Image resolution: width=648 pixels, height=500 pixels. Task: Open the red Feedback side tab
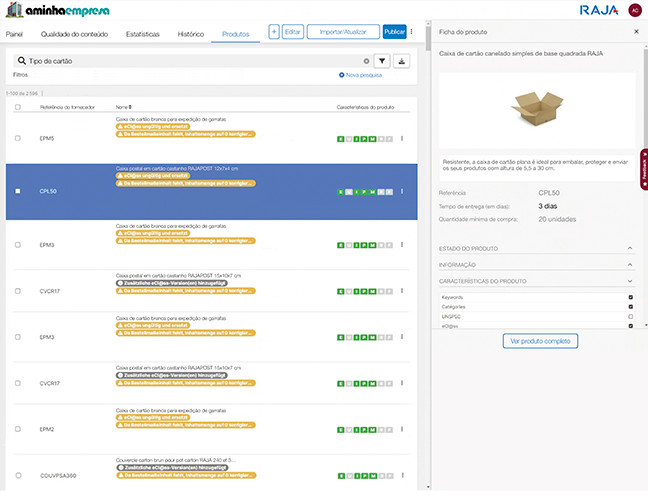(644, 169)
